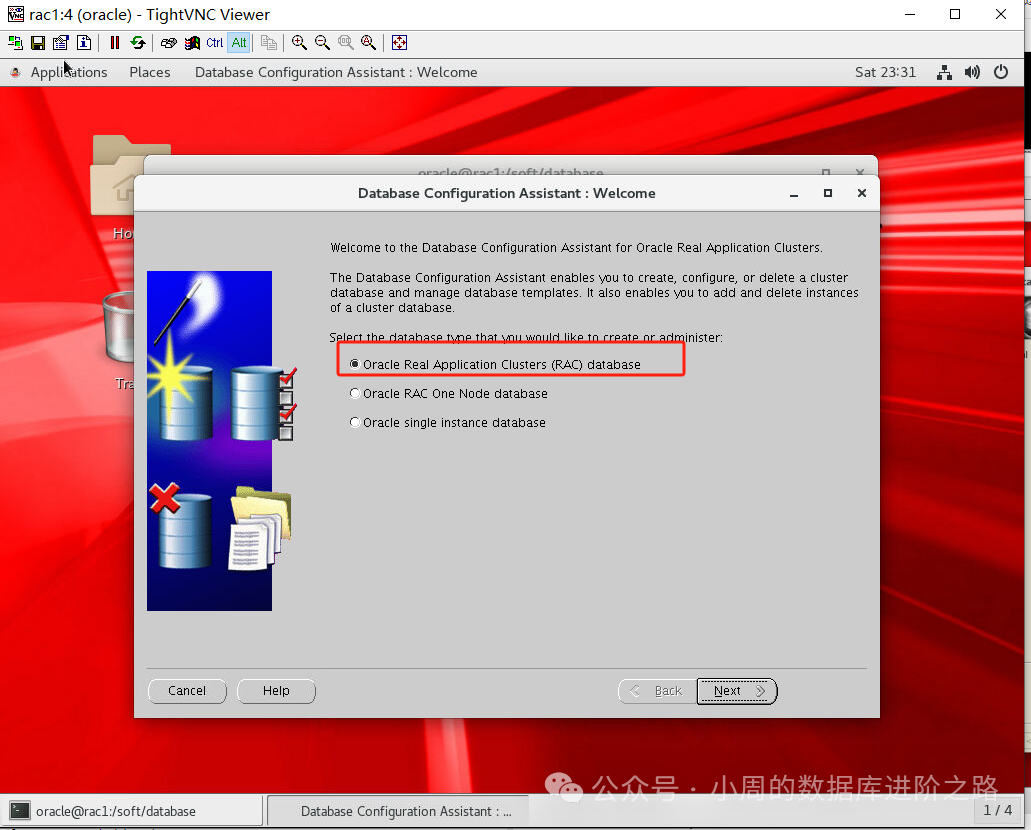Click the Zoom 100% magnifier icon
1031x830 pixels.
pyautogui.click(x=345, y=43)
